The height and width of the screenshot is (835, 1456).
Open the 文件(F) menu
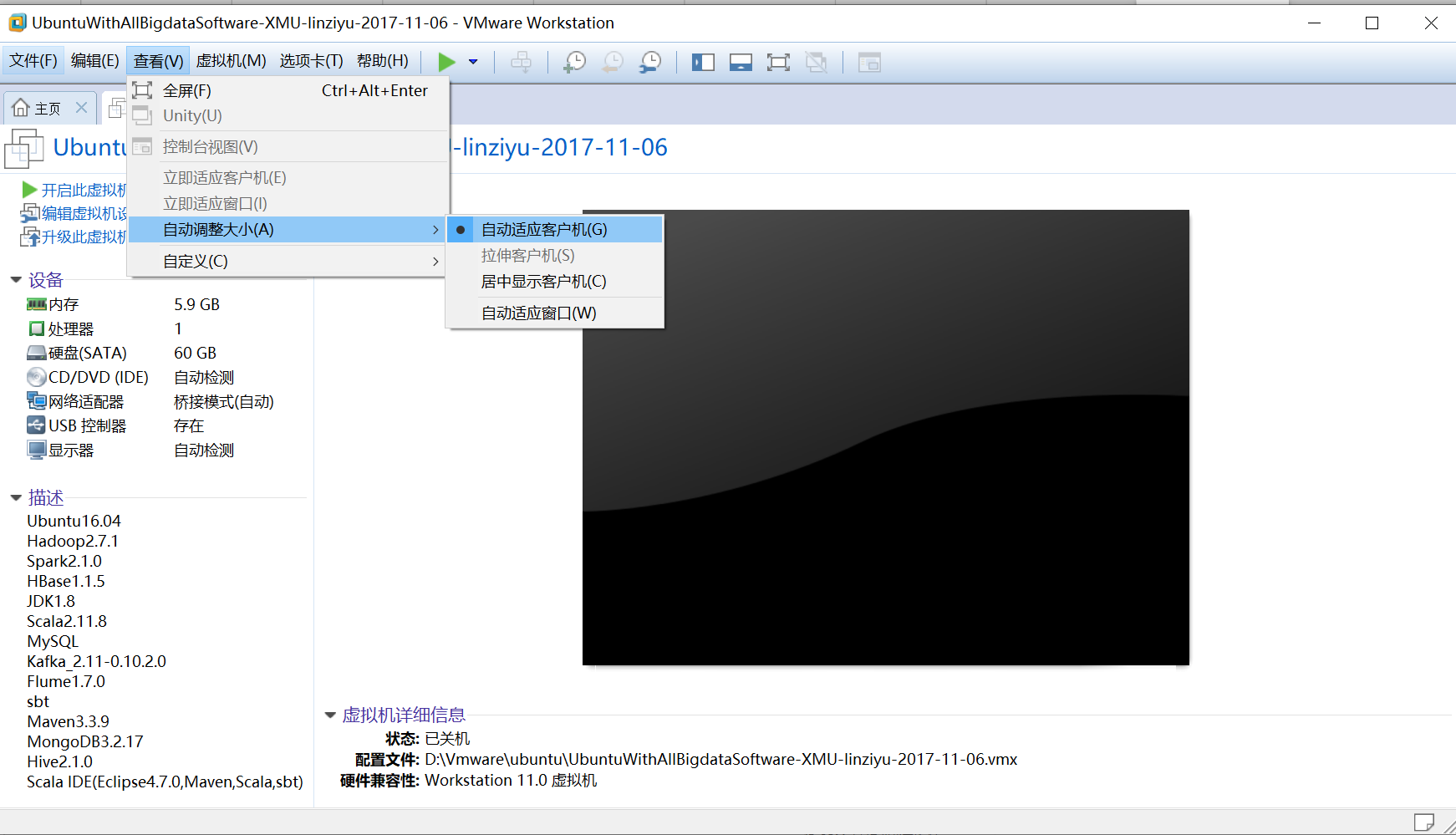[x=33, y=61]
